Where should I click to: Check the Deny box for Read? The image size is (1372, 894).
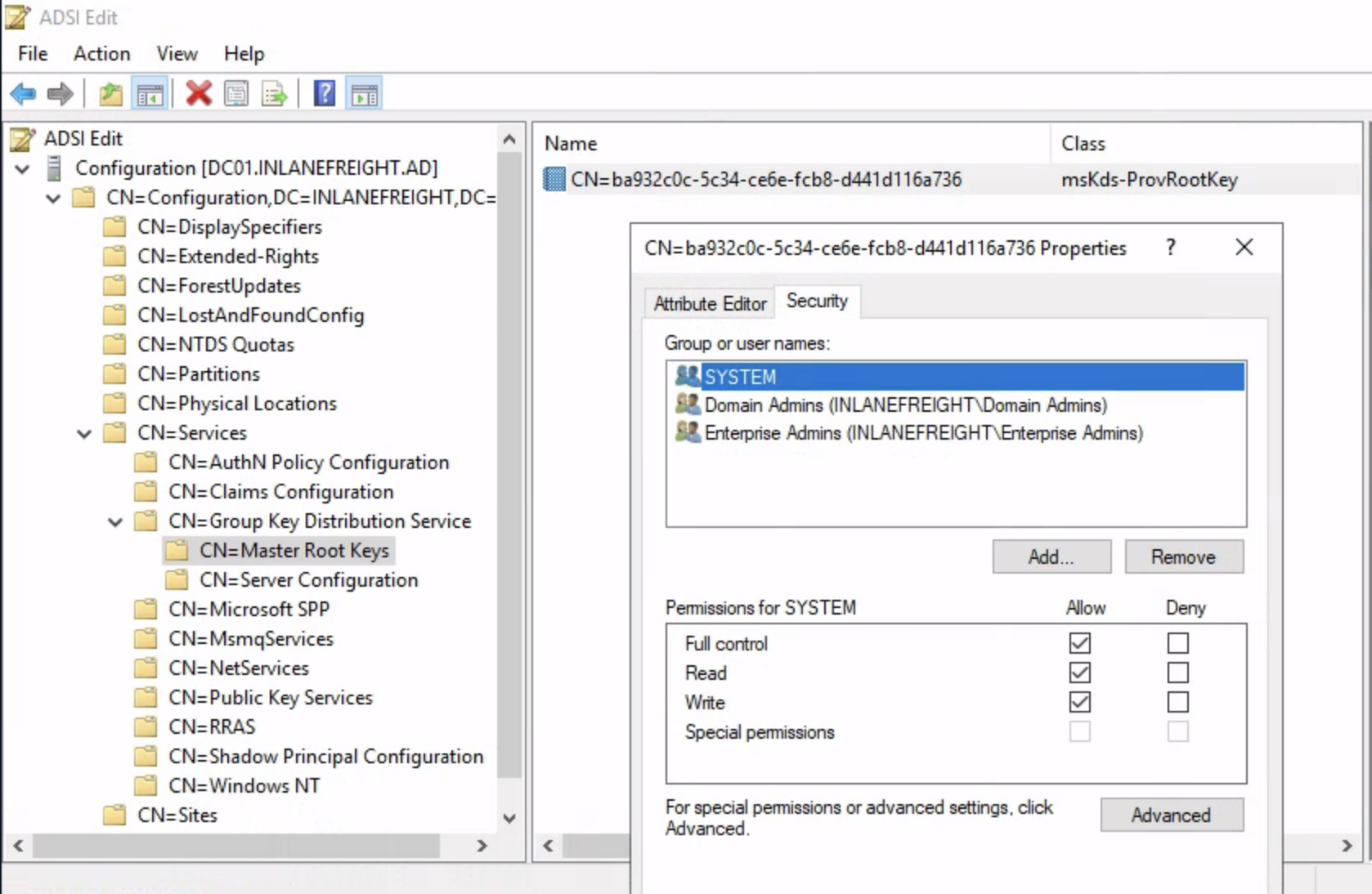tap(1177, 673)
